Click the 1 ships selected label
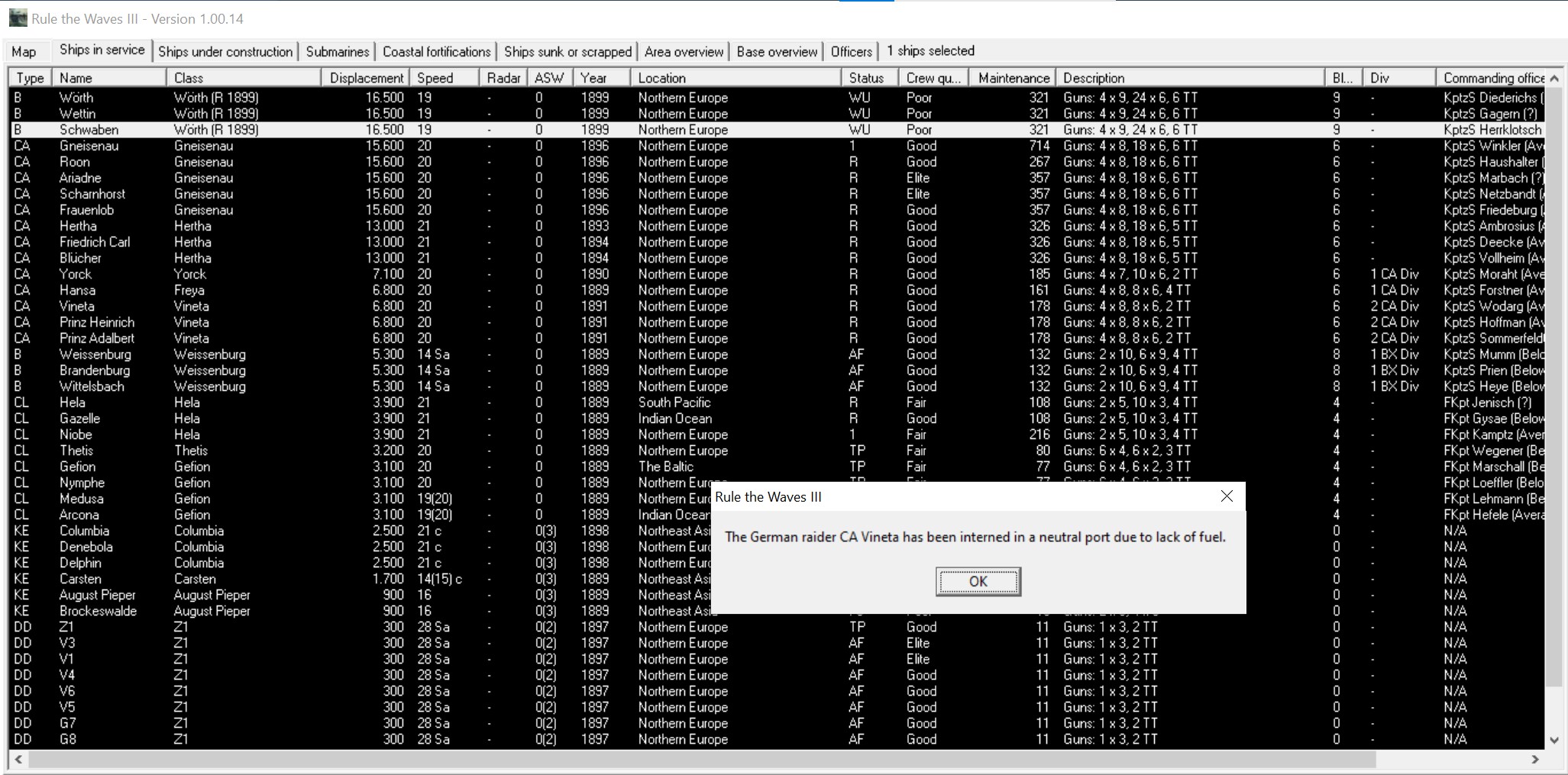 coord(930,51)
